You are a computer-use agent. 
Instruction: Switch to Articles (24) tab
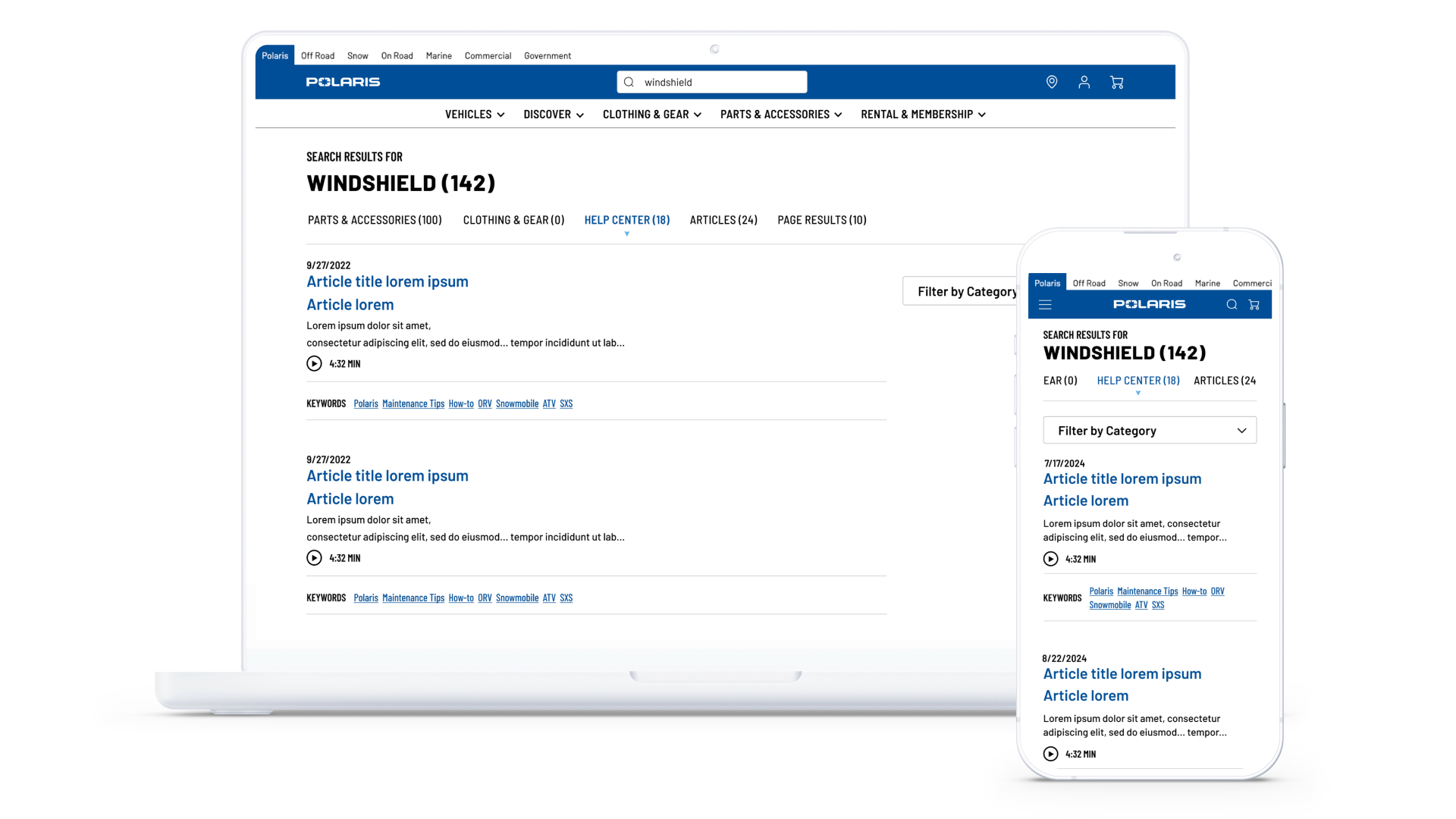723,220
